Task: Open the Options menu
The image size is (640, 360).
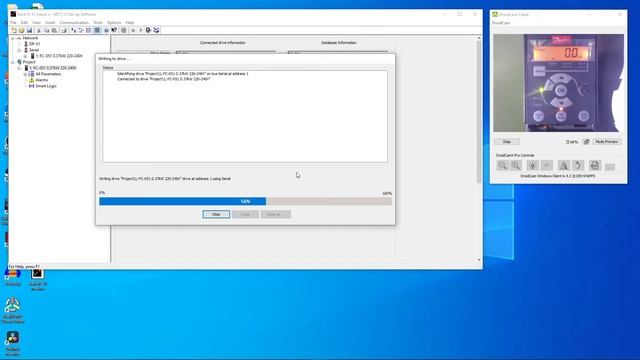Action: click(x=114, y=22)
